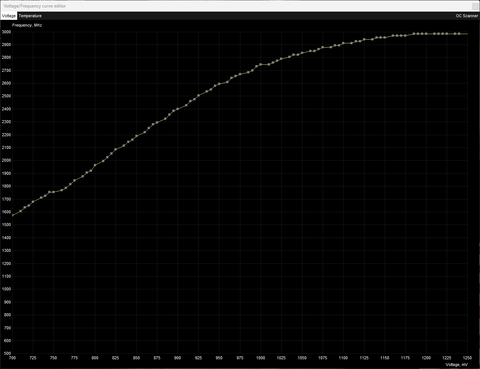Image resolution: width=480 pixels, height=369 pixels.
Task: Select the curve point at 1000 mV
Action: 260,64
